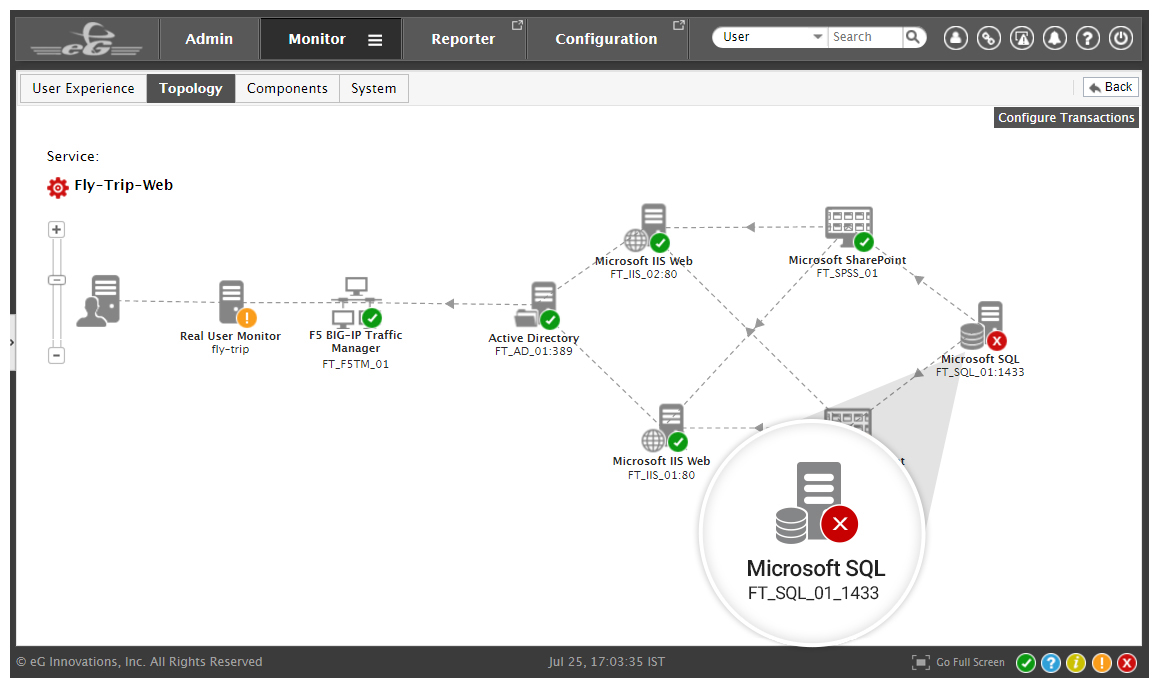1159x688 pixels.
Task: Click the green Normal status icon in footer
Action: click(x=1026, y=664)
